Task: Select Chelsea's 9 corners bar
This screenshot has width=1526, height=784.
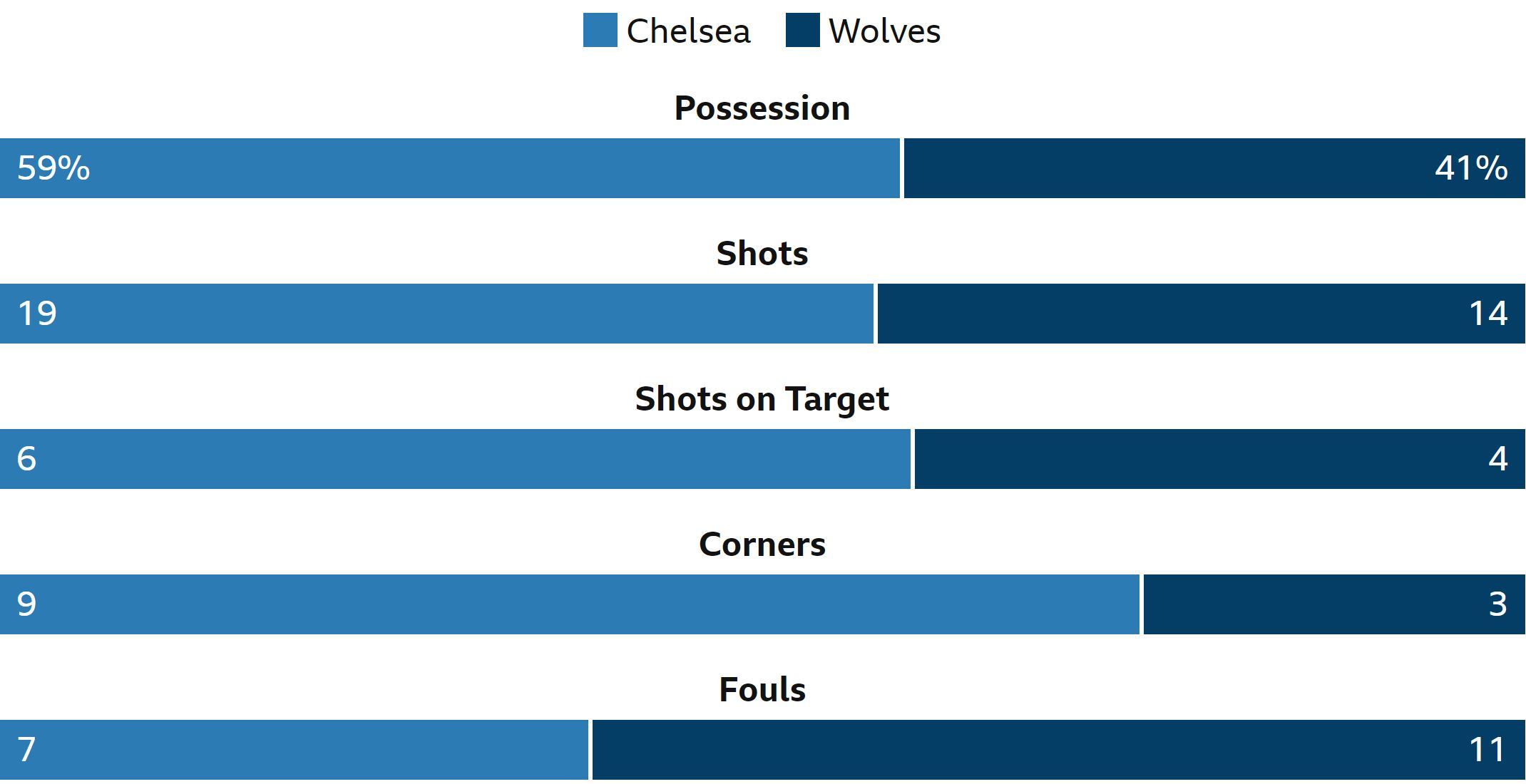Action: point(570,604)
